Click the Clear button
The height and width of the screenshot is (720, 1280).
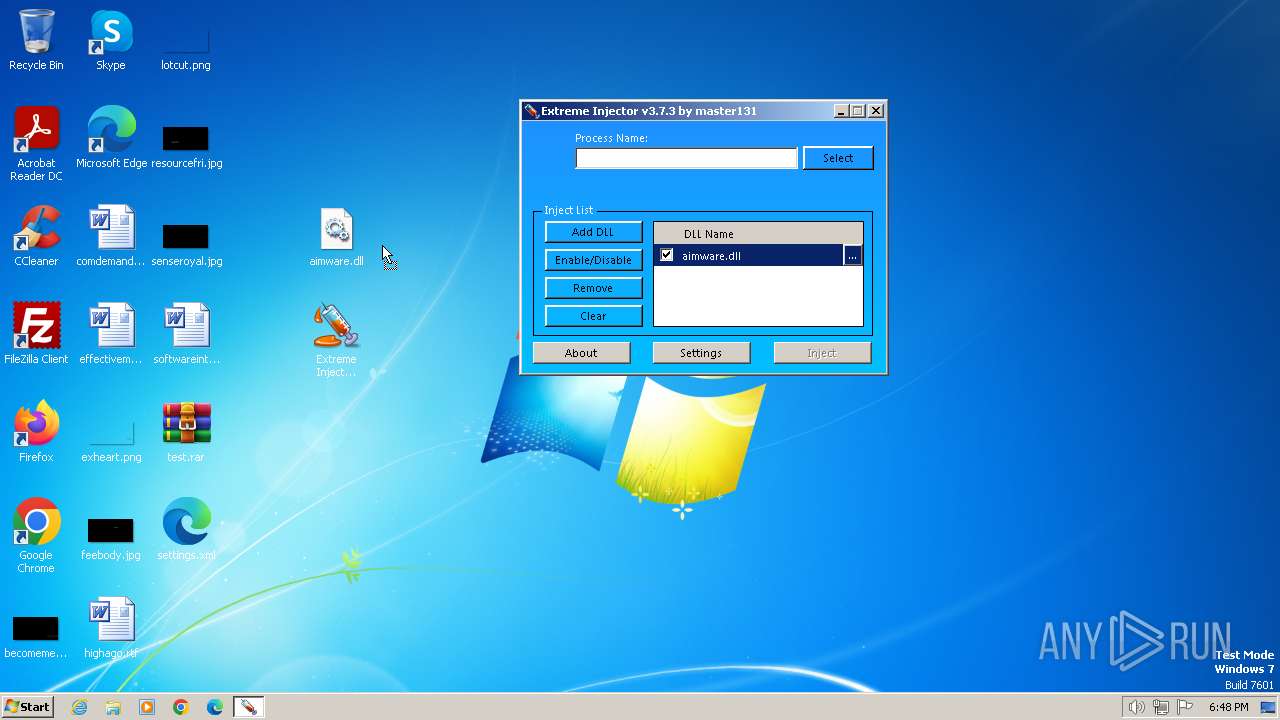point(593,316)
